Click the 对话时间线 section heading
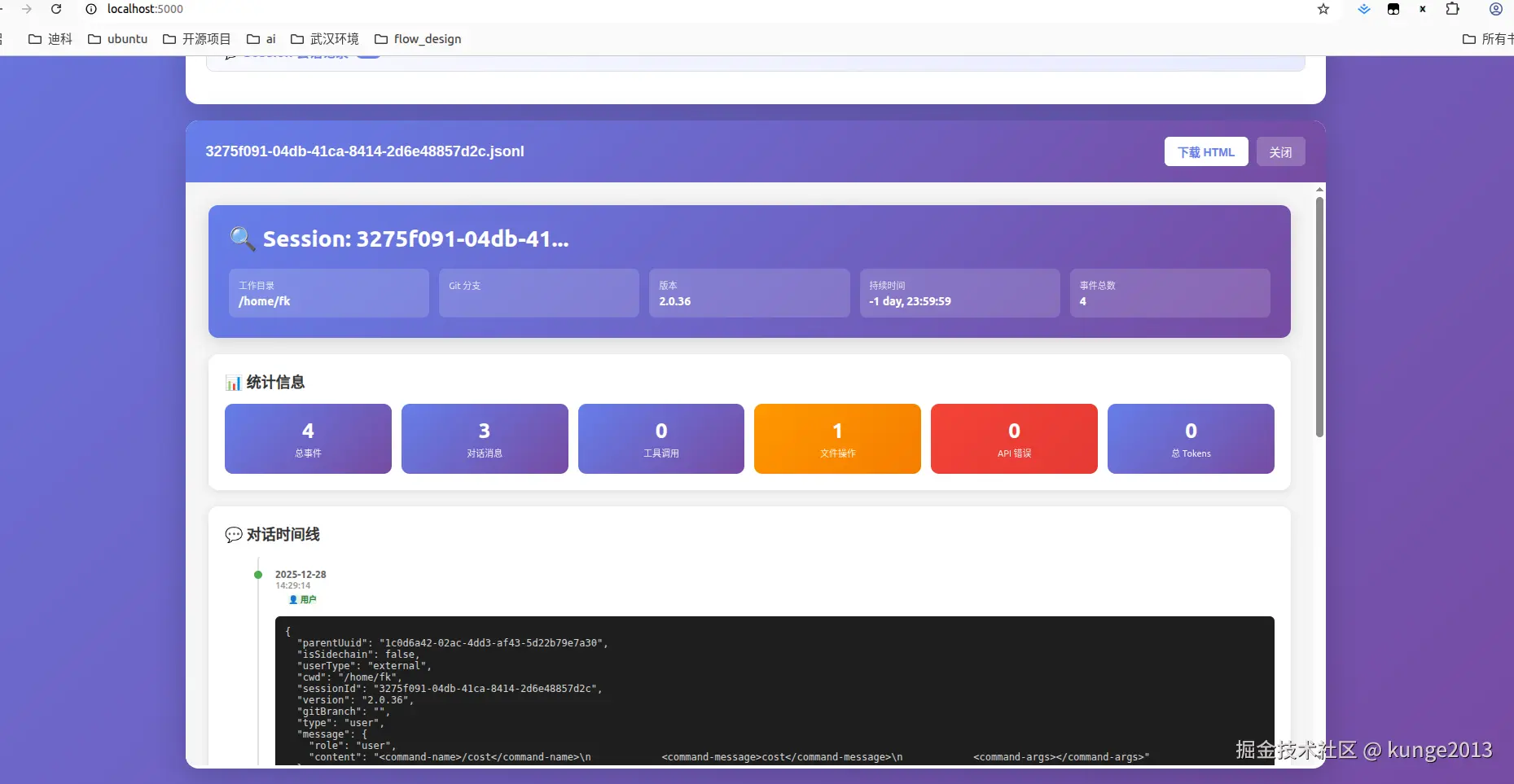 [283, 535]
